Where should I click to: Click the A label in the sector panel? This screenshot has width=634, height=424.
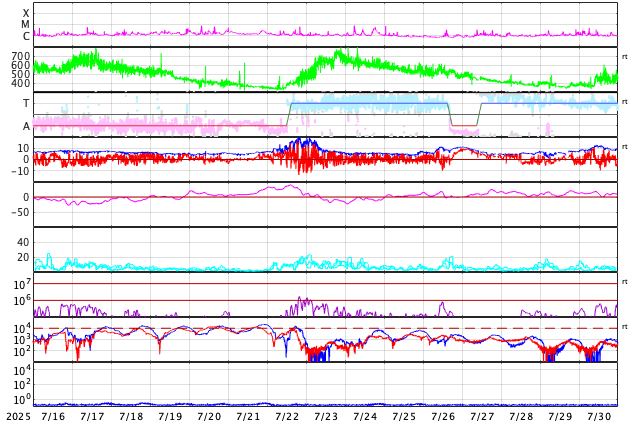coord(26,127)
